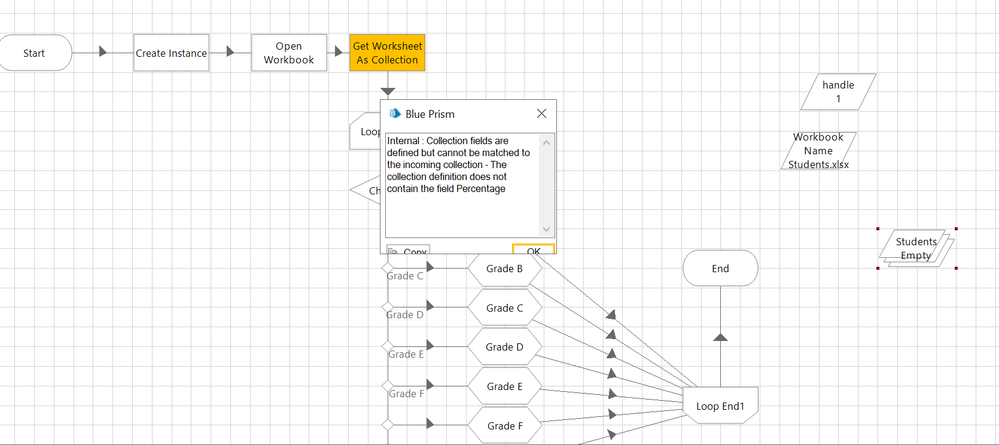Click the Start stage
Viewport: 999px width, 445px height.
(35, 53)
